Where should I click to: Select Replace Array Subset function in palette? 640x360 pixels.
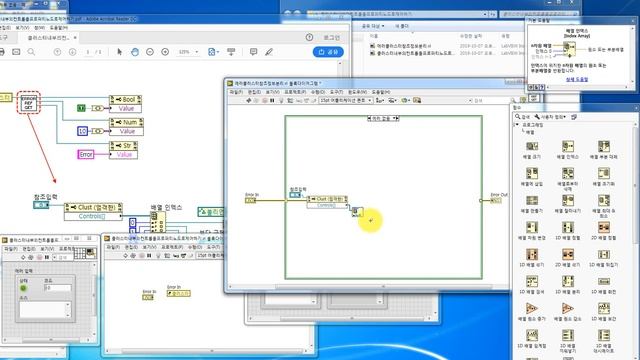click(604, 146)
